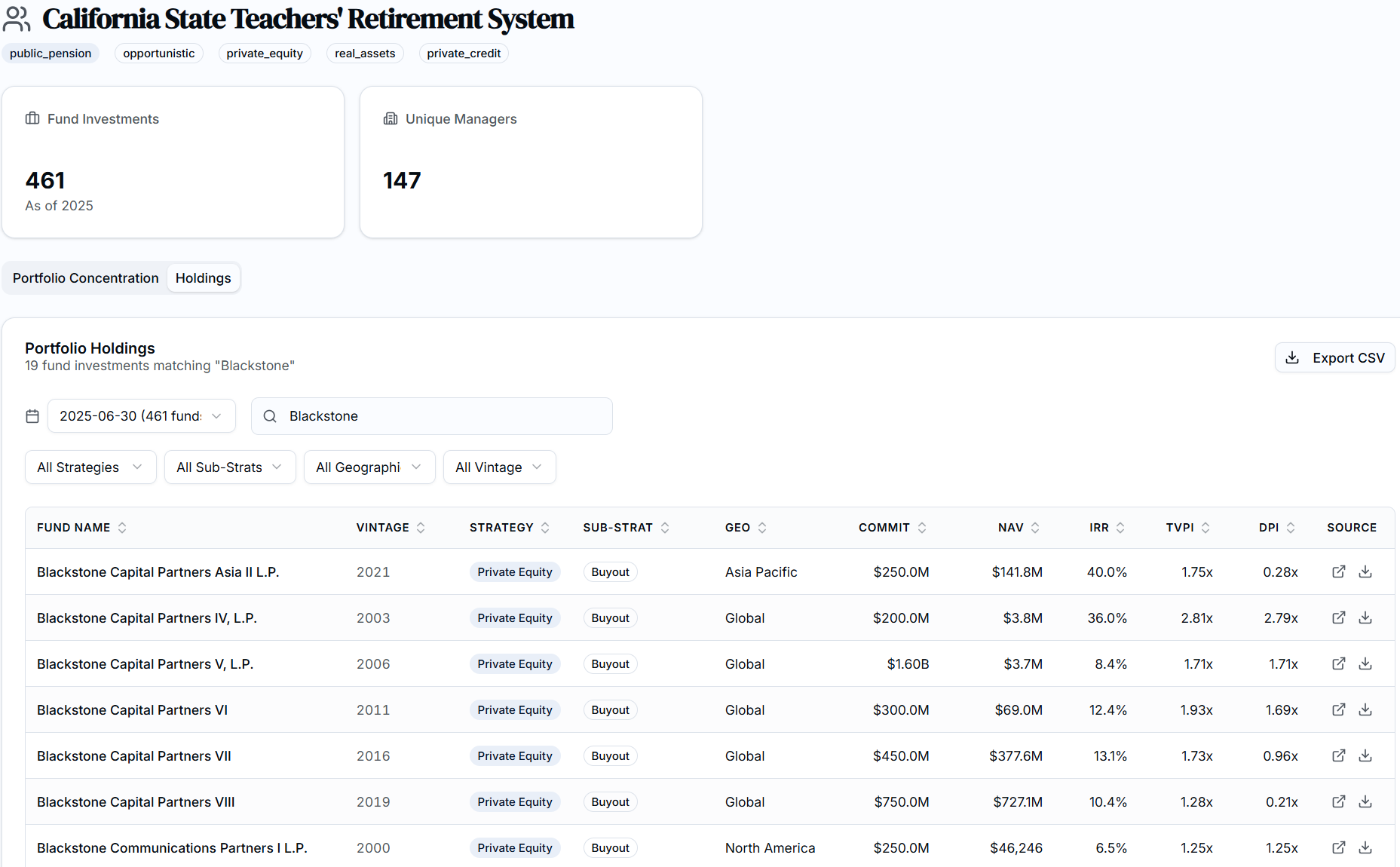This screenshot has width=1400, height=867.
Task: Click the Blackstone search field
Action: (445, 416)
